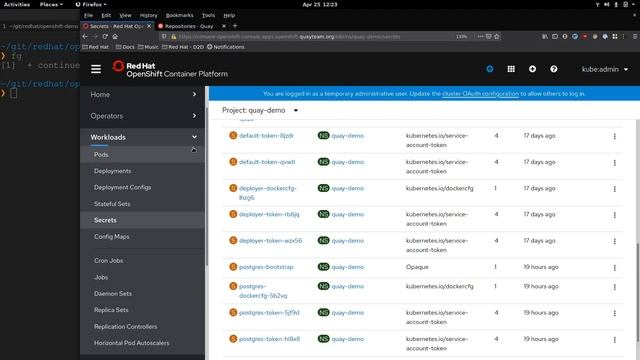Open kebab menu for postgres-bootstrap
The height and width of the screenshot is (360, 640).
point(614,267)
